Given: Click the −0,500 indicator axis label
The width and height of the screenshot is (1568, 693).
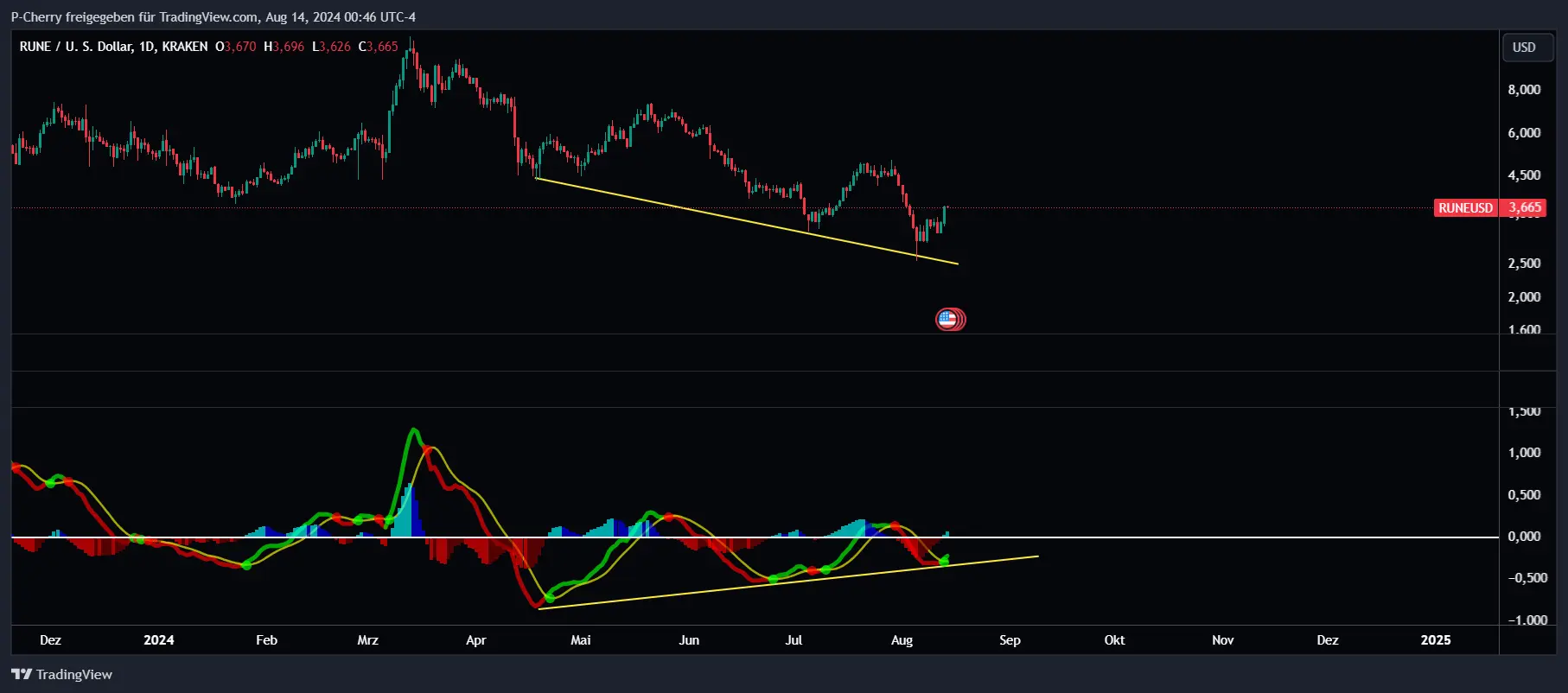Looking at the screenshot, I should pos(1527,578).
